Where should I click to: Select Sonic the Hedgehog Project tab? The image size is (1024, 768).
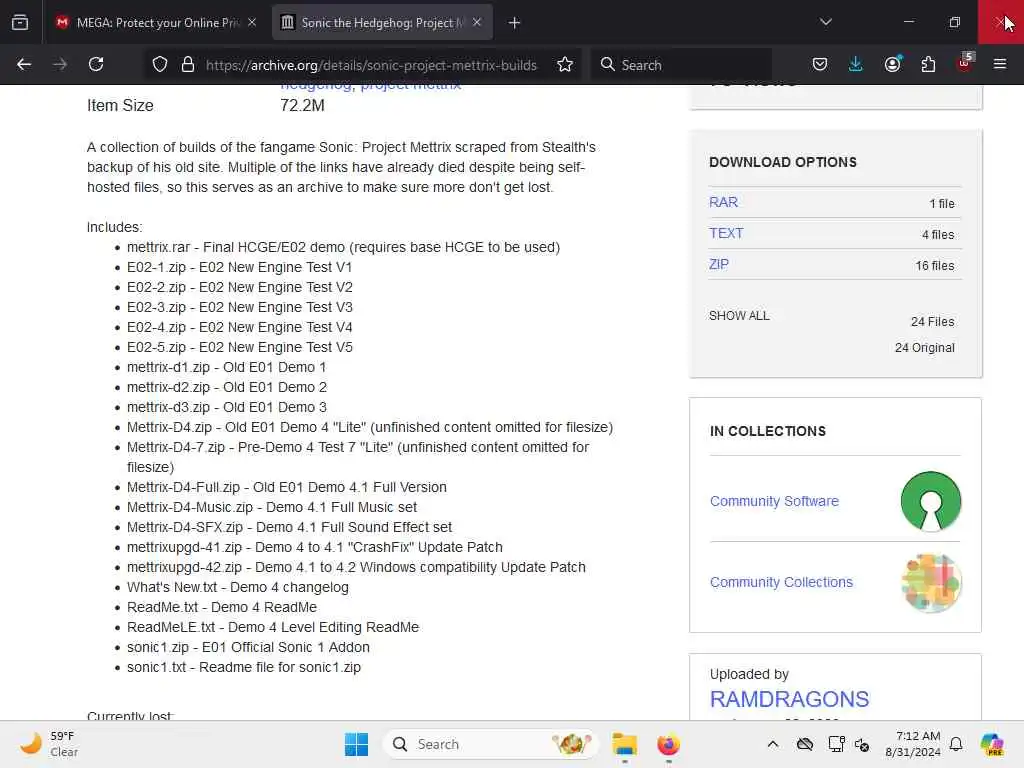coord(382,22)
